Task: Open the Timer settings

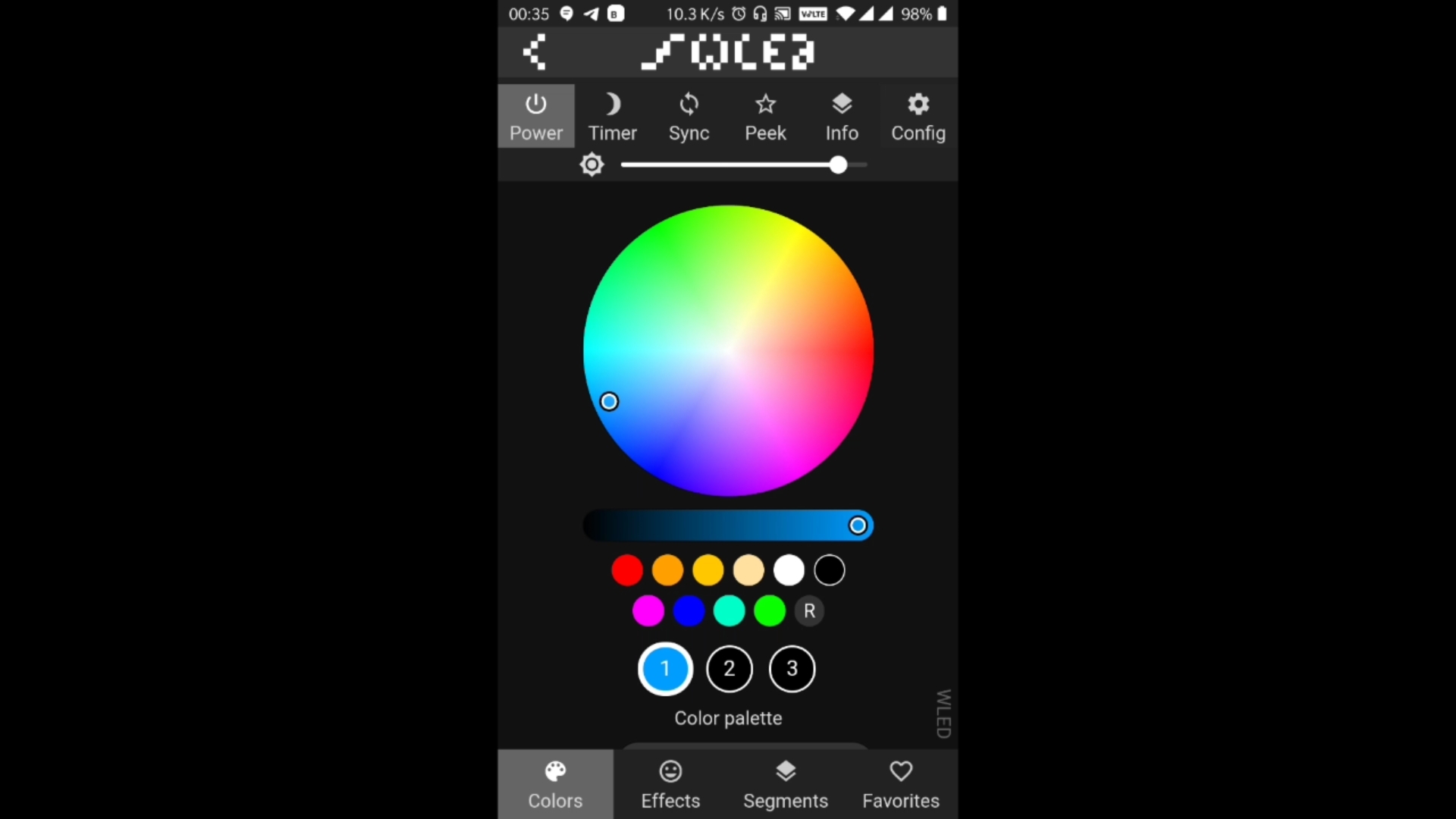Action: point(612,115)
